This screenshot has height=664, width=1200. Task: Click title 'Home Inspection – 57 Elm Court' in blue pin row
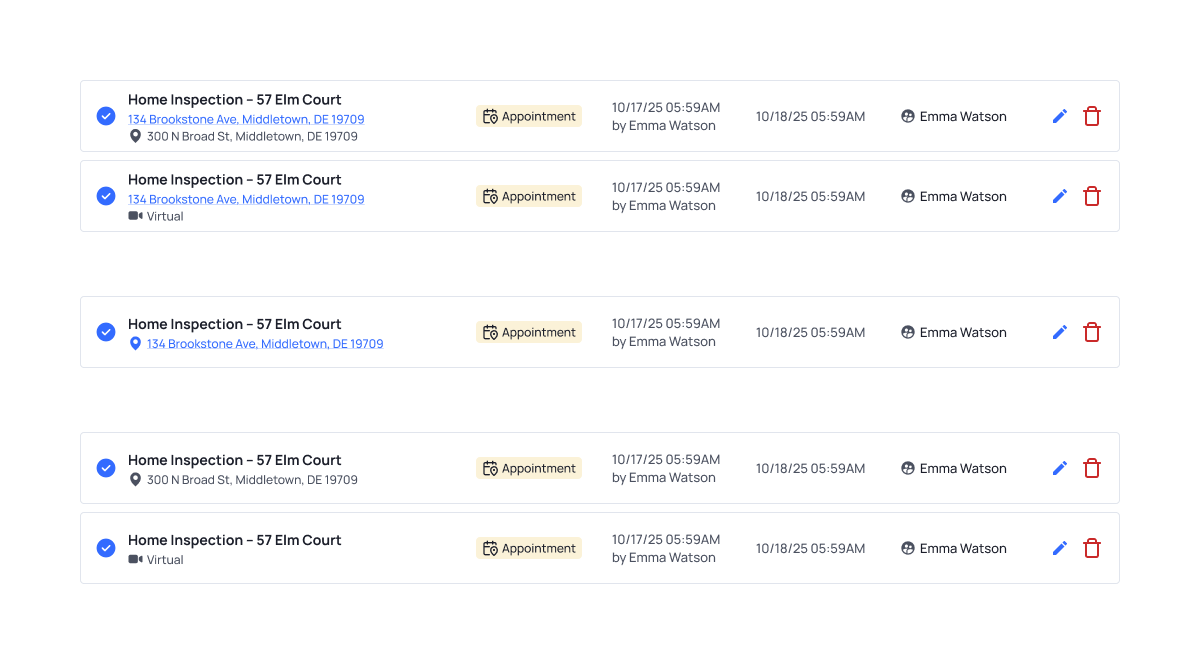(235, 324)
